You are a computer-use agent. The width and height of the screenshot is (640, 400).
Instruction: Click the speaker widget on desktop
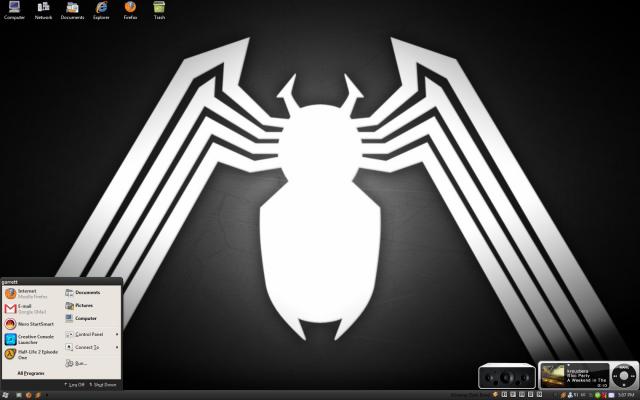point(507,376)
